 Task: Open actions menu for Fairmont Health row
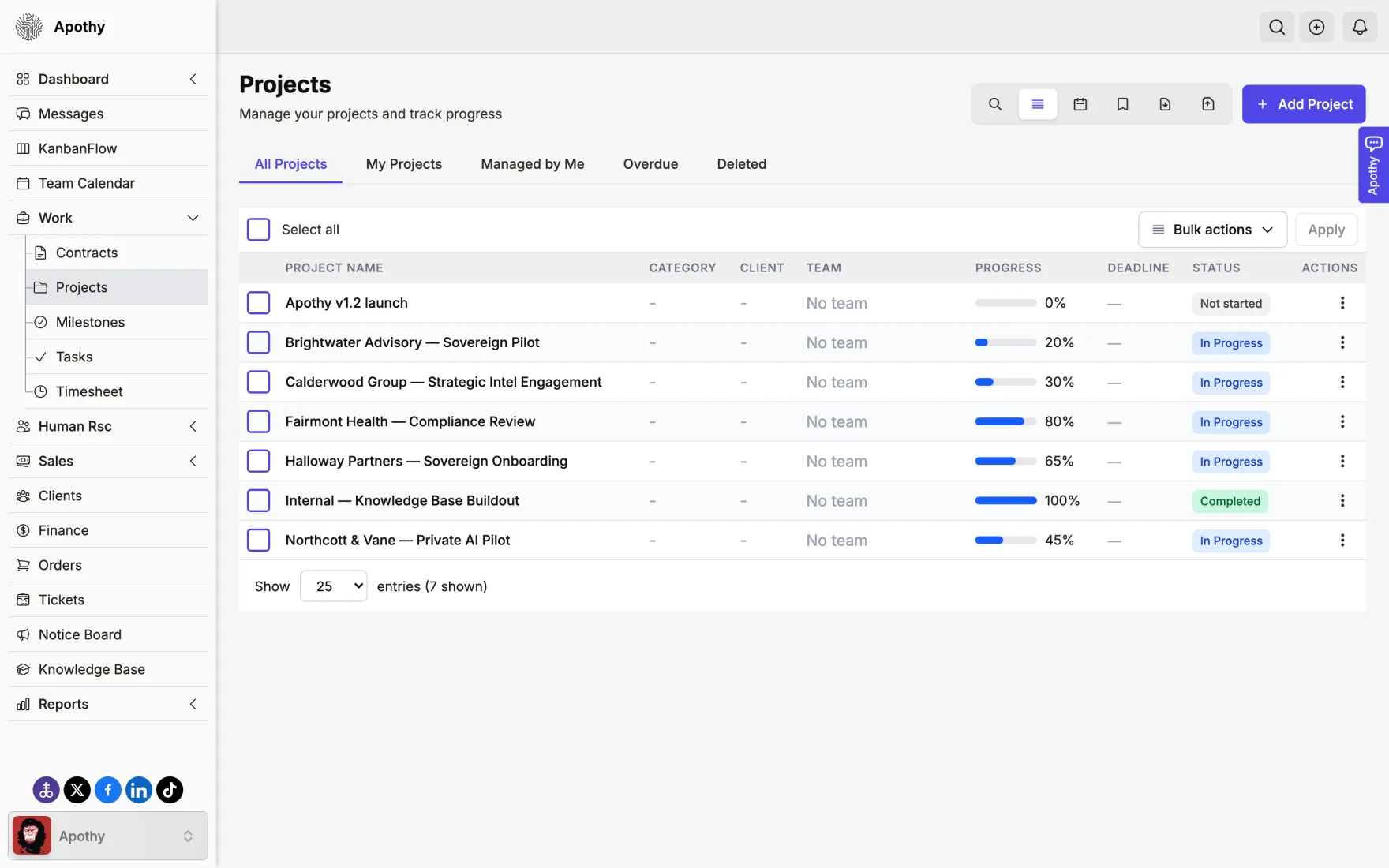(1342, 421)
